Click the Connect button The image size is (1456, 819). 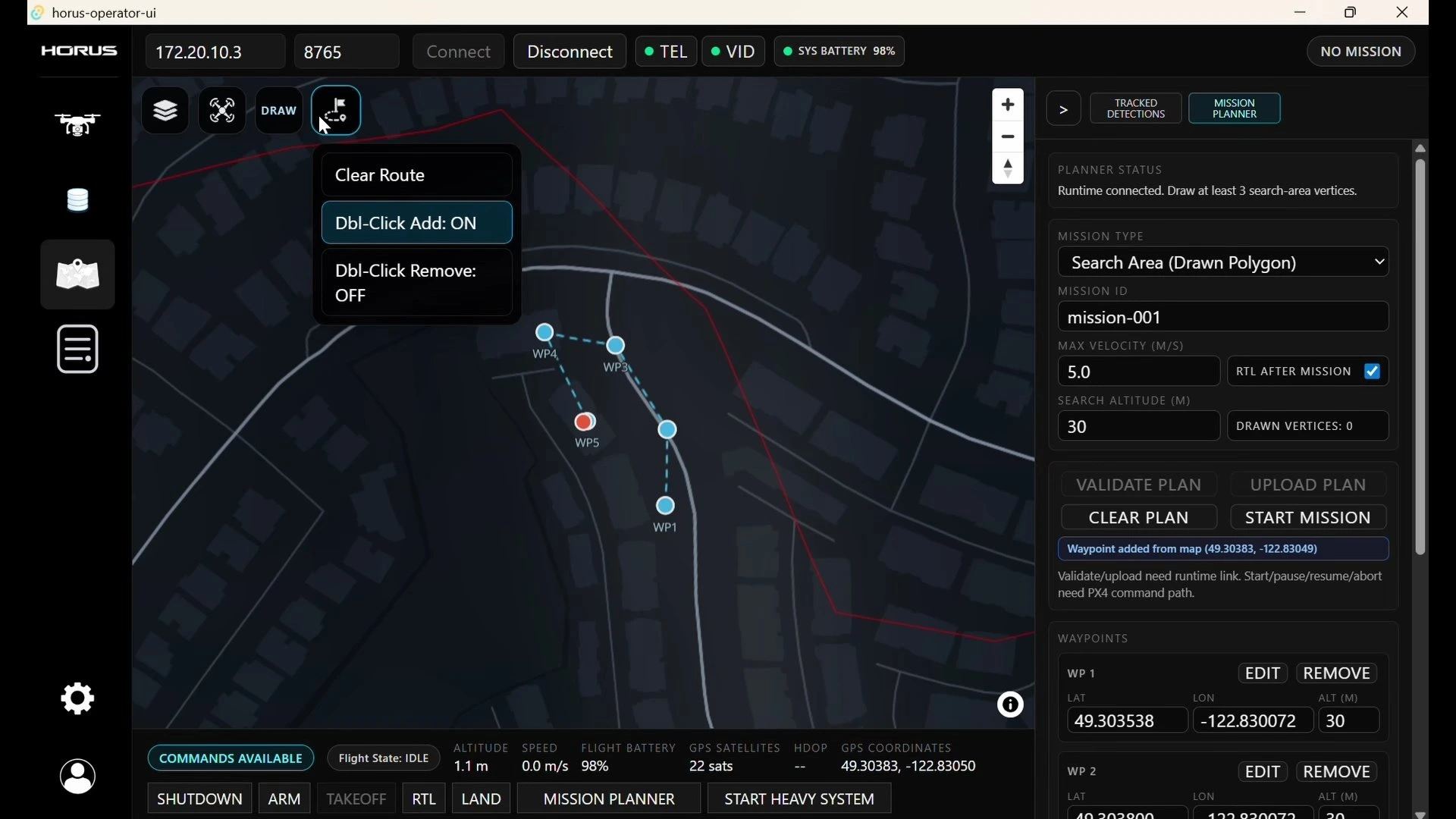pos(458,52)
